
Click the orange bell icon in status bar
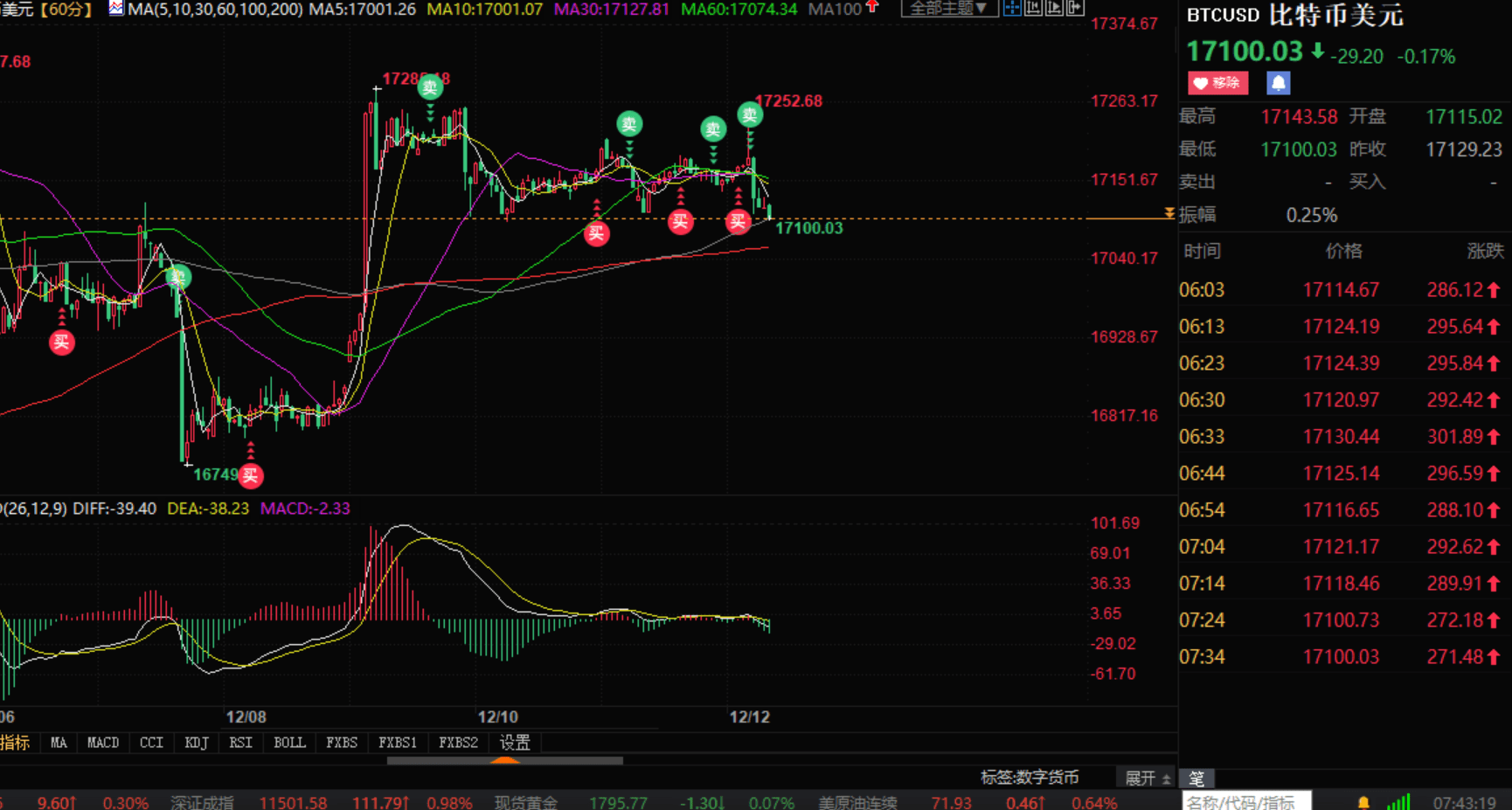click(x=1363, y=802)
